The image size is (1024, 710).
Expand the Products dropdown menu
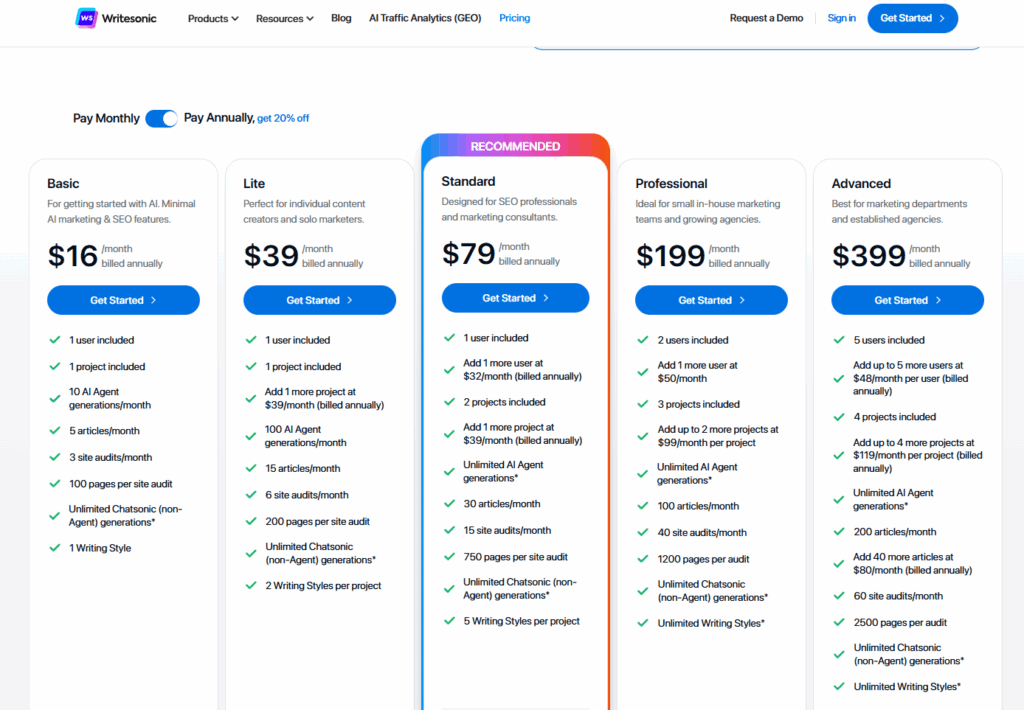coord(213,18)
